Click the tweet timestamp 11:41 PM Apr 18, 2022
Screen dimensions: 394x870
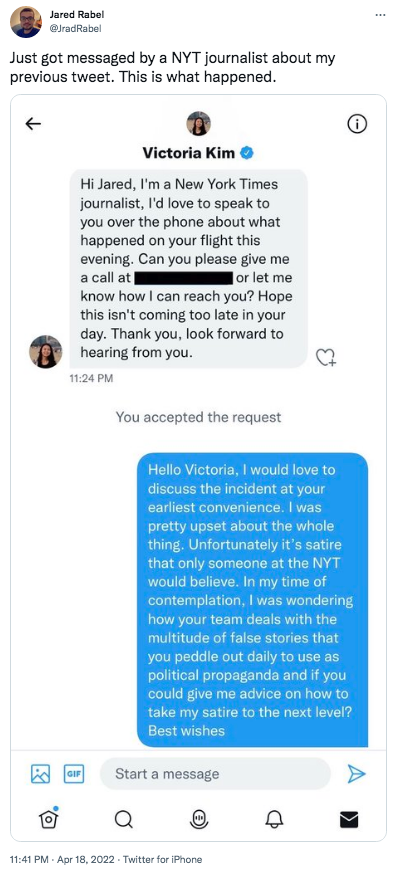62,859
